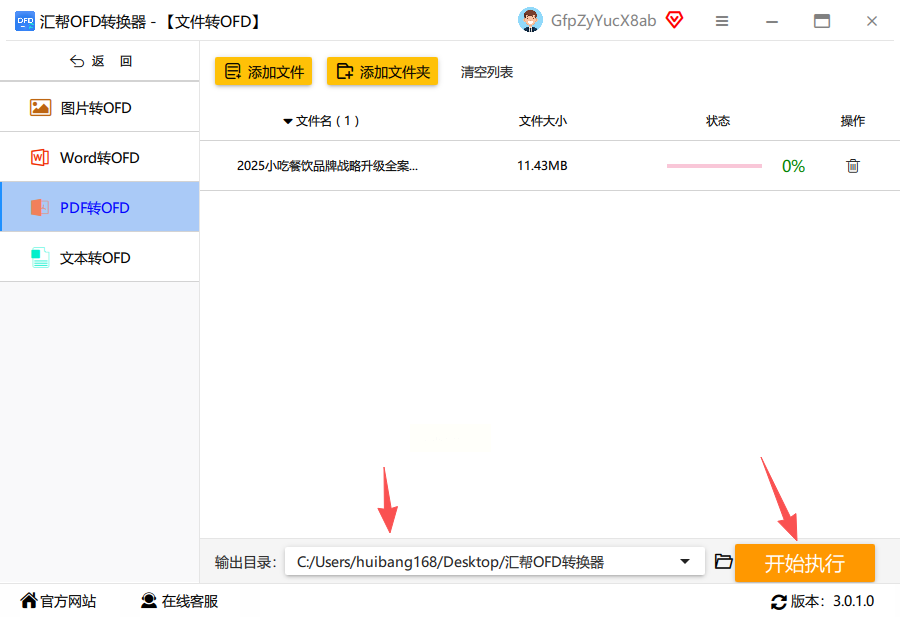The height and width of the screenshot is (617, 900).
Task: Click the PDF转OFD file icon
Action: click(x=40, y=207)
